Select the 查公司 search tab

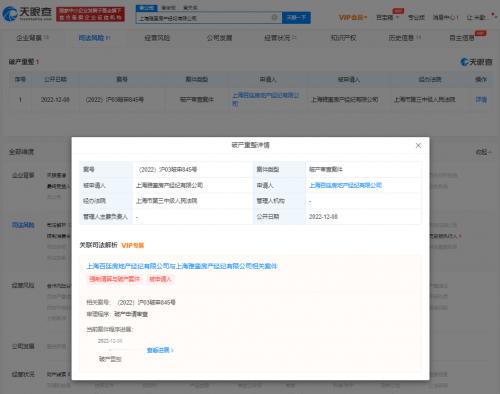pyautogui.click(x=146, y=8)
